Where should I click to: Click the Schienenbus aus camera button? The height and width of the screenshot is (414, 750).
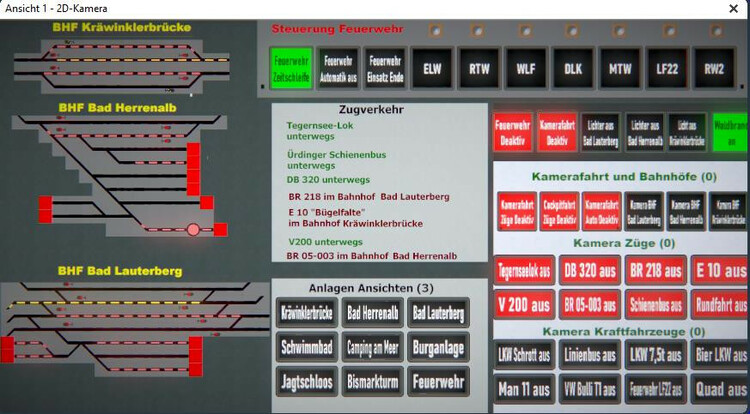[655, 305]
